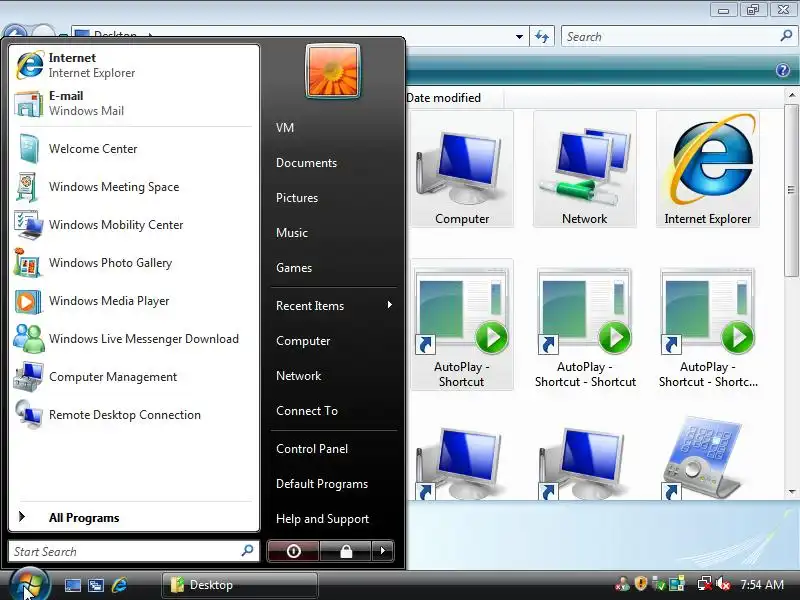Launch Windows Mobility Center
The width and height of the screenshot is (800, 600).
click(x=134, y=224)
